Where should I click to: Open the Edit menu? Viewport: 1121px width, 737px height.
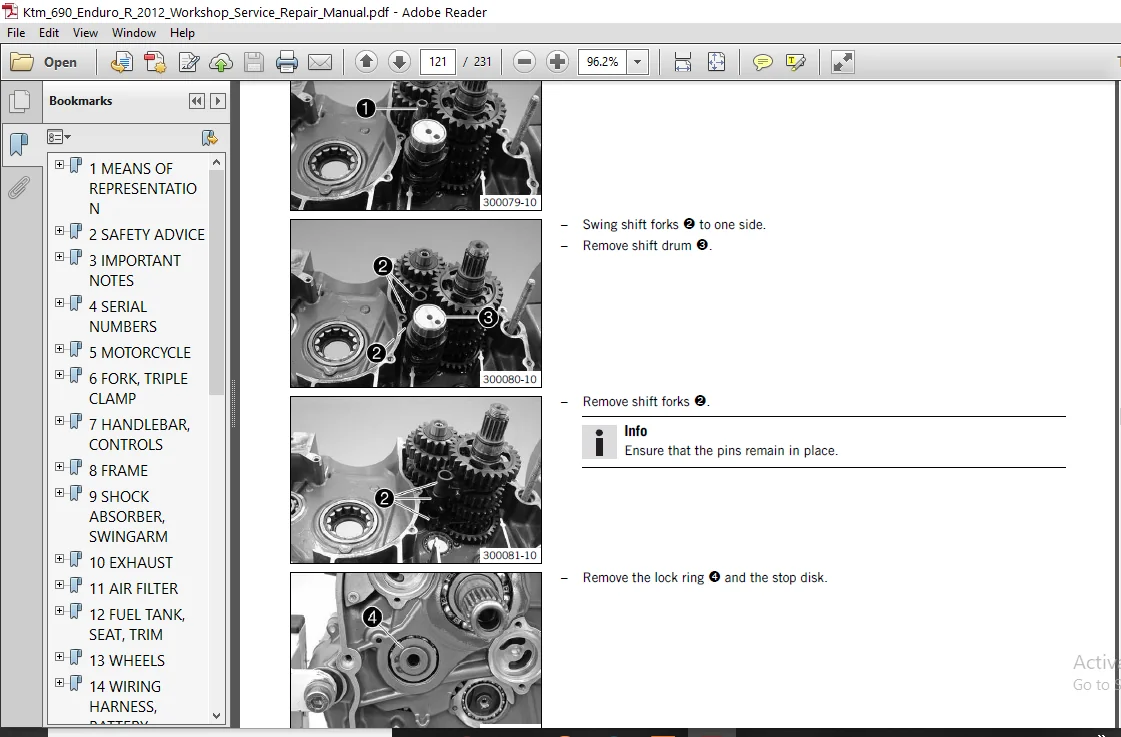click(x=49, y=33)
